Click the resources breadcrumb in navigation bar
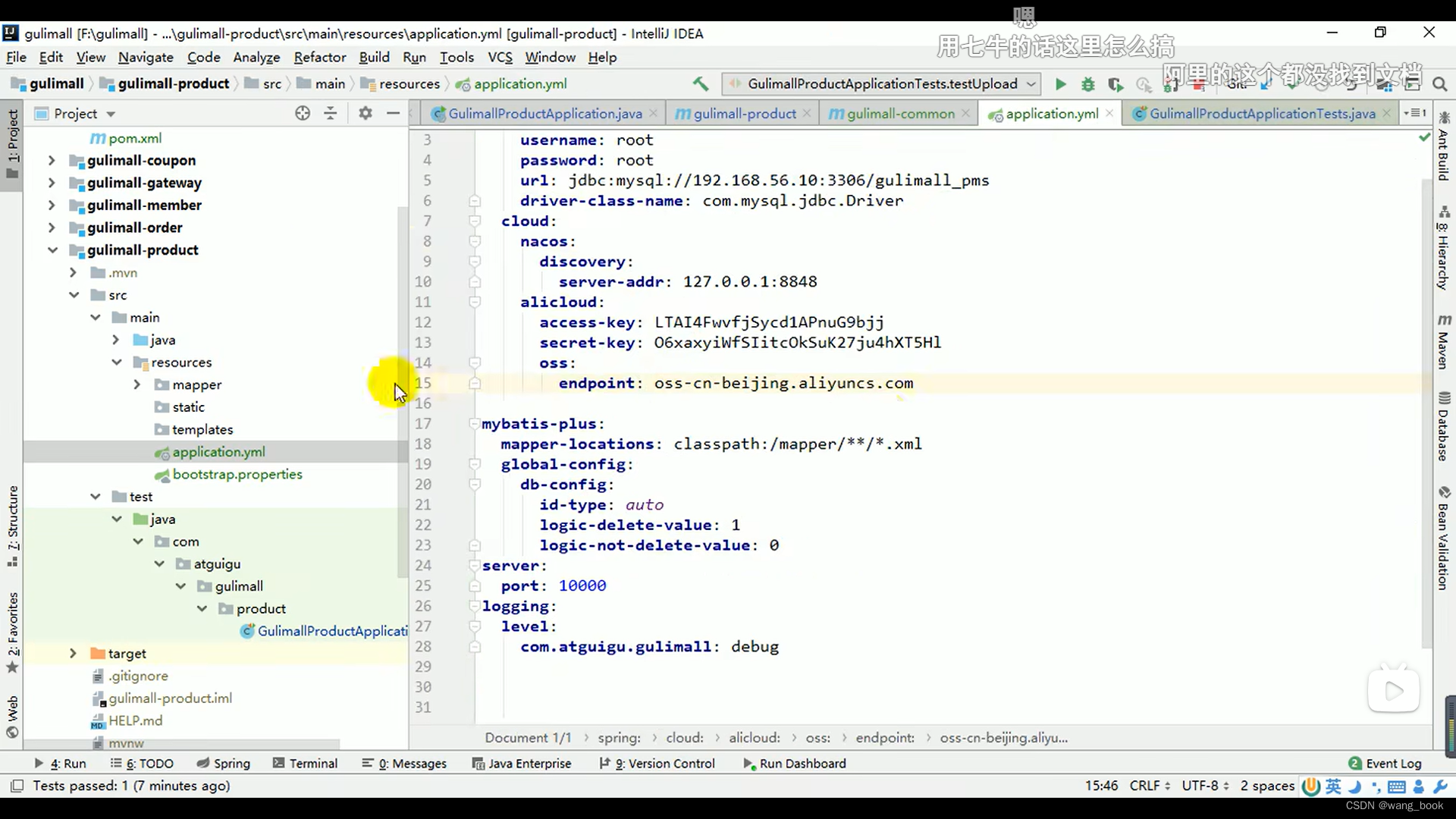Viewport: 1456px width, 819px height. click(400, 84)
